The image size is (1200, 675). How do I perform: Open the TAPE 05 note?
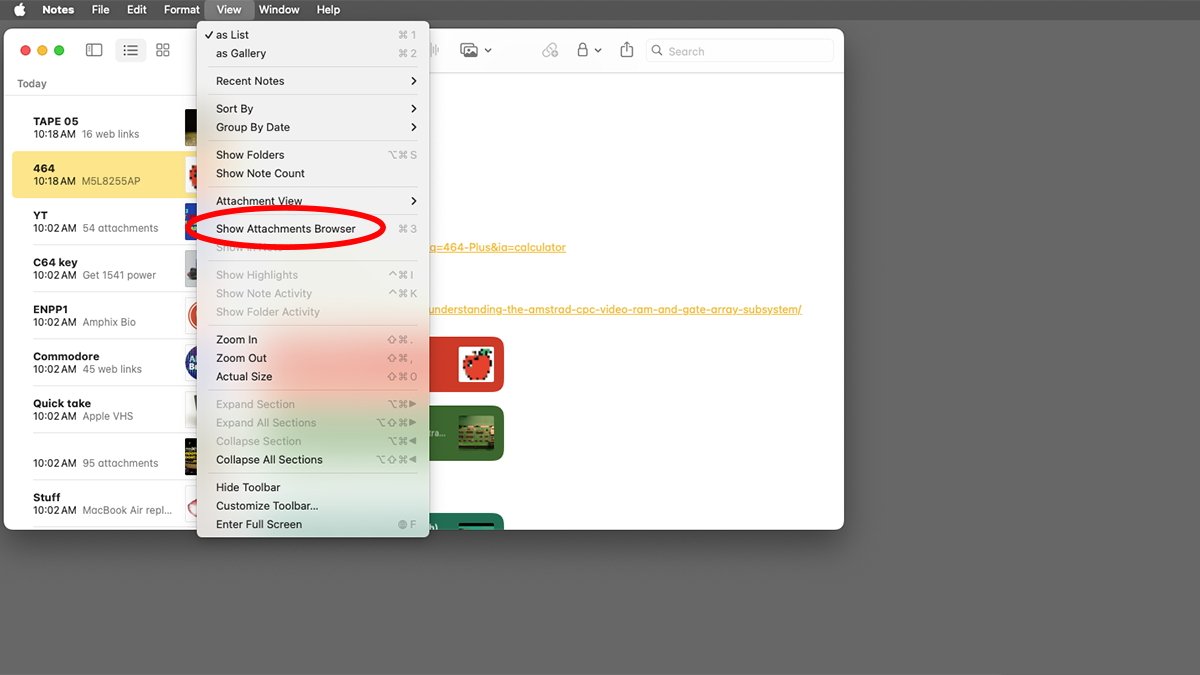(x=104, y=127)
